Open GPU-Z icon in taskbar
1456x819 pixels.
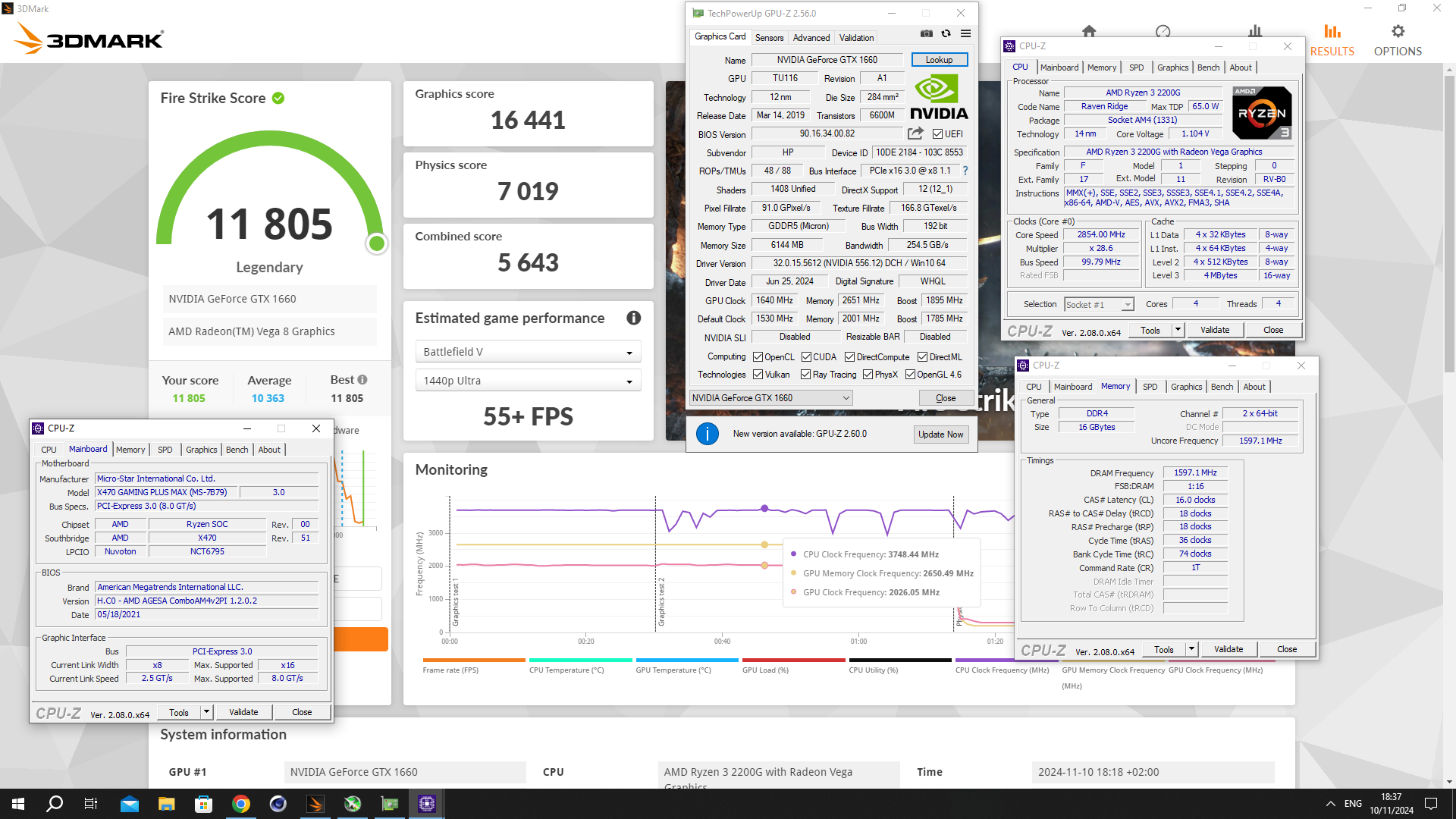tap(390, 804)
